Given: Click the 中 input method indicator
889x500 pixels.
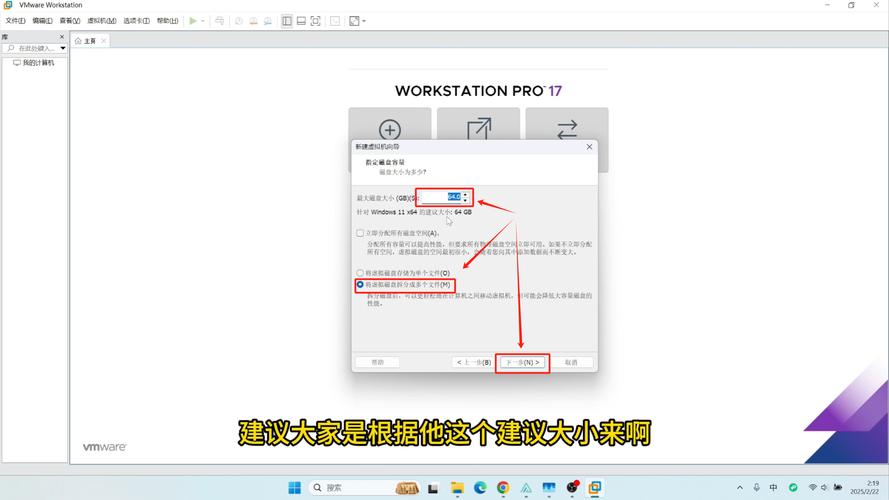Looking at the screenshot, I should [773, 488].
